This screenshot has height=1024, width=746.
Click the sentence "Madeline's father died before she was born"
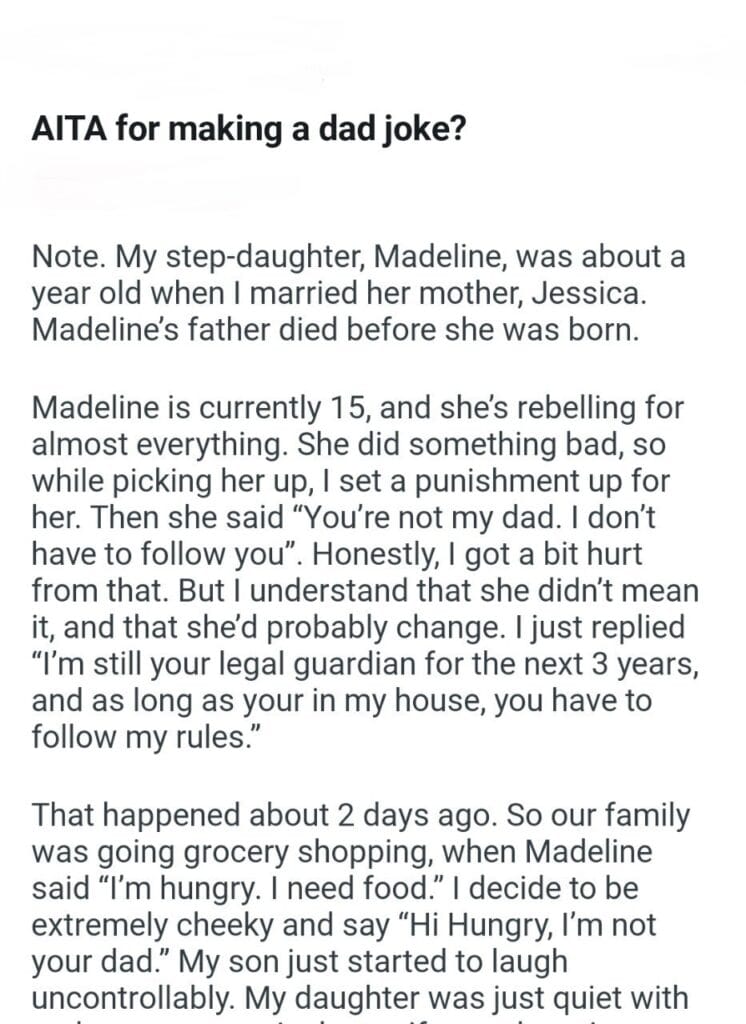334,330
